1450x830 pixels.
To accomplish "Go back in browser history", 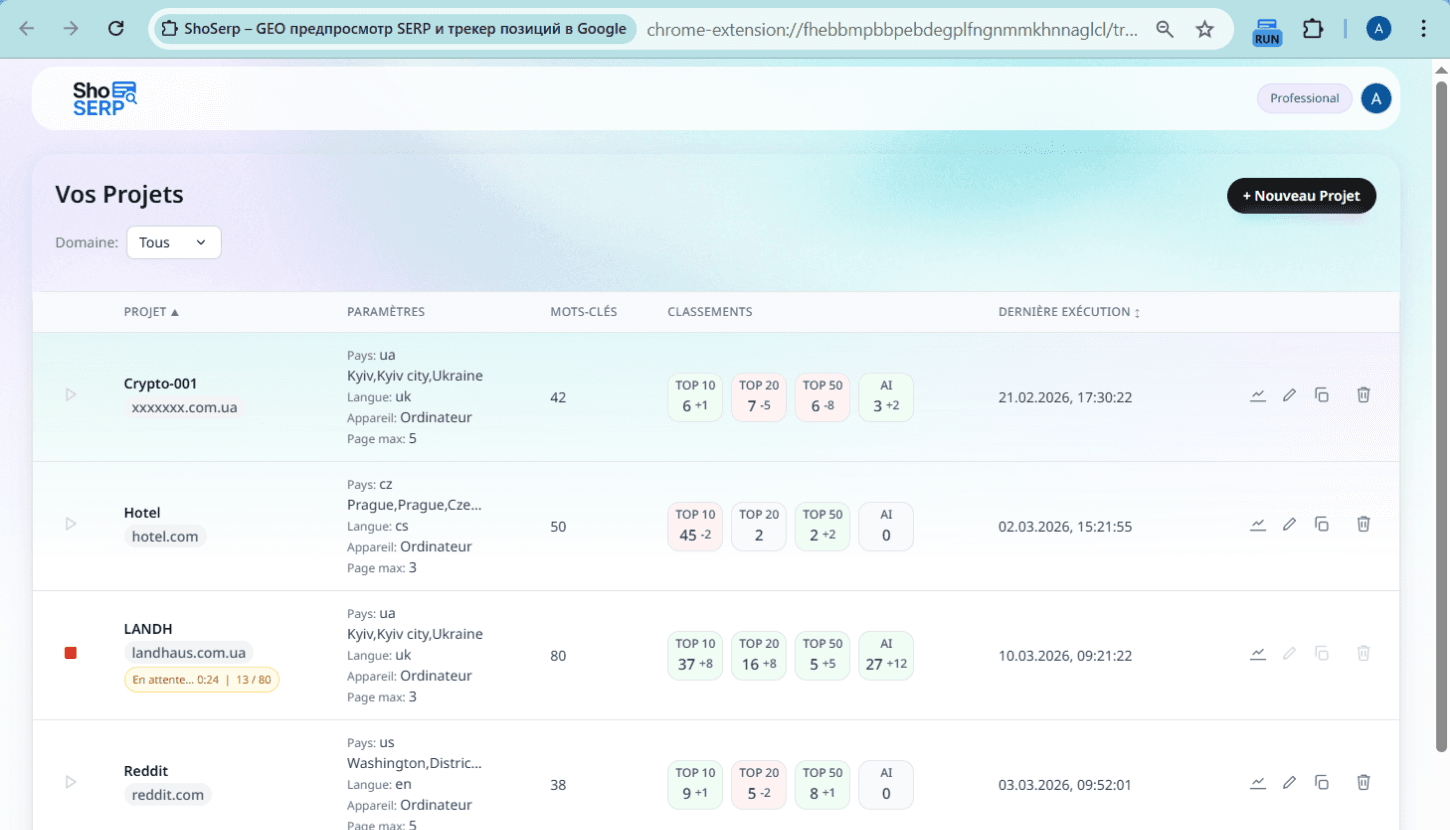I will pyautogui.click(x=27, y=29).
